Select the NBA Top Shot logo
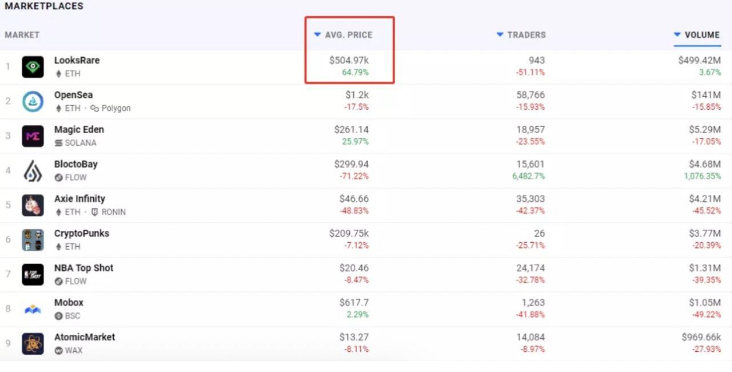This screenshot has width=732, height=372. pyautogui.click(x=33, y=274)
